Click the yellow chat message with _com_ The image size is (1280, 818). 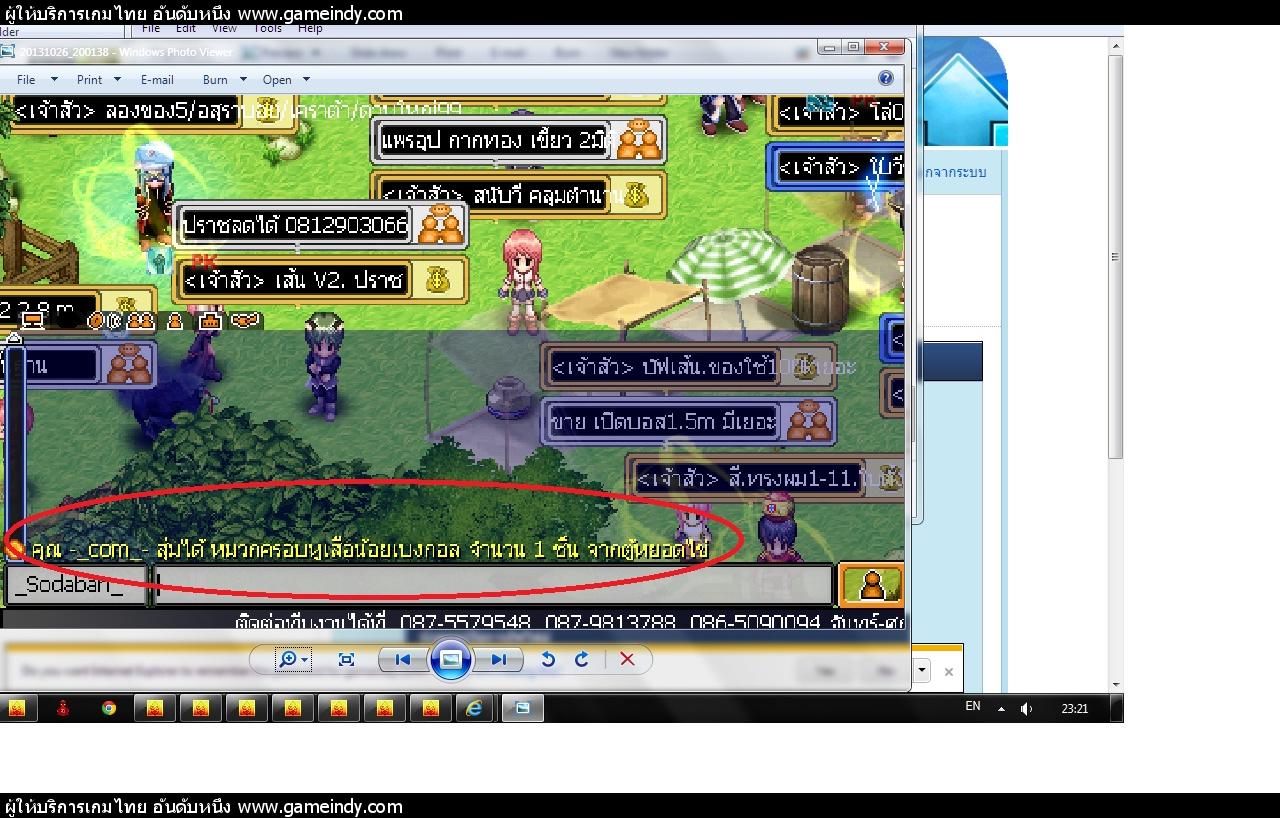pyautogui.click(x=370, y=549)
